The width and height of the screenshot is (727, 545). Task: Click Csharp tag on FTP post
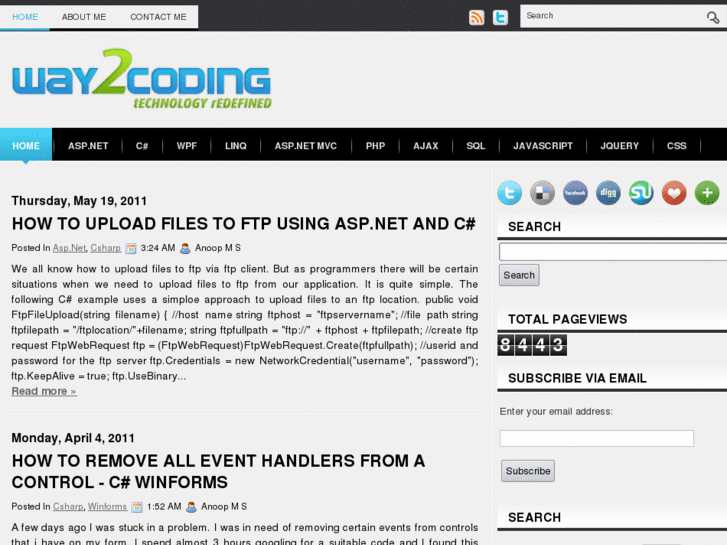(106, 248)
